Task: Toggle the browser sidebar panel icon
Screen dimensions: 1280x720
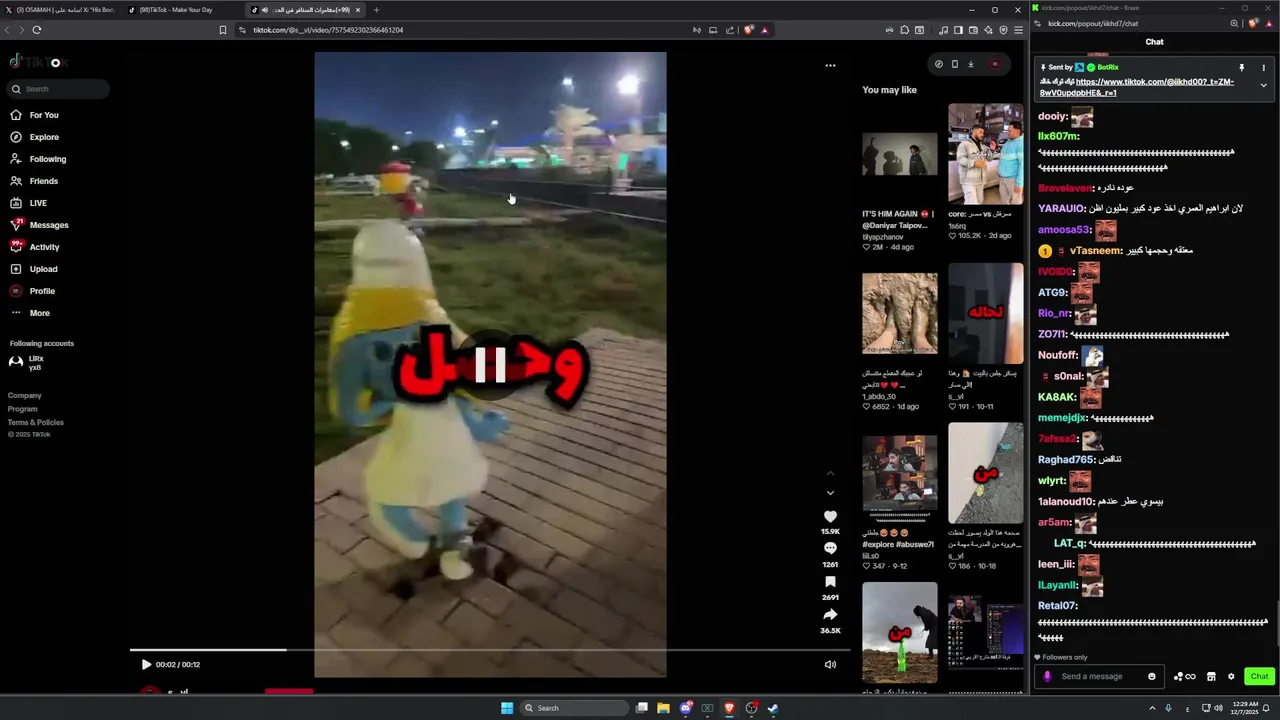Action: (x=957, y=30)
